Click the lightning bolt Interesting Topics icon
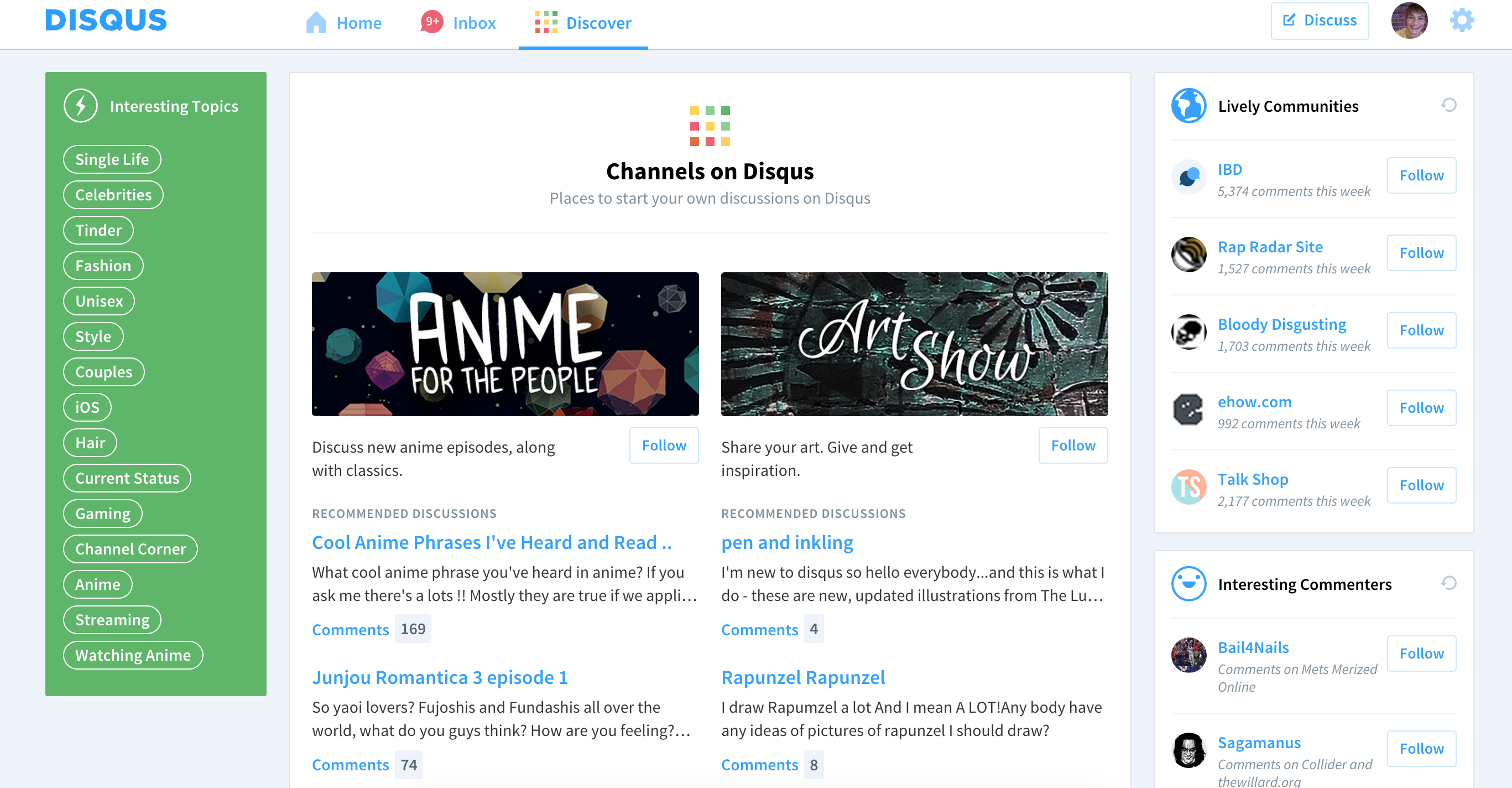 [81, 106]
